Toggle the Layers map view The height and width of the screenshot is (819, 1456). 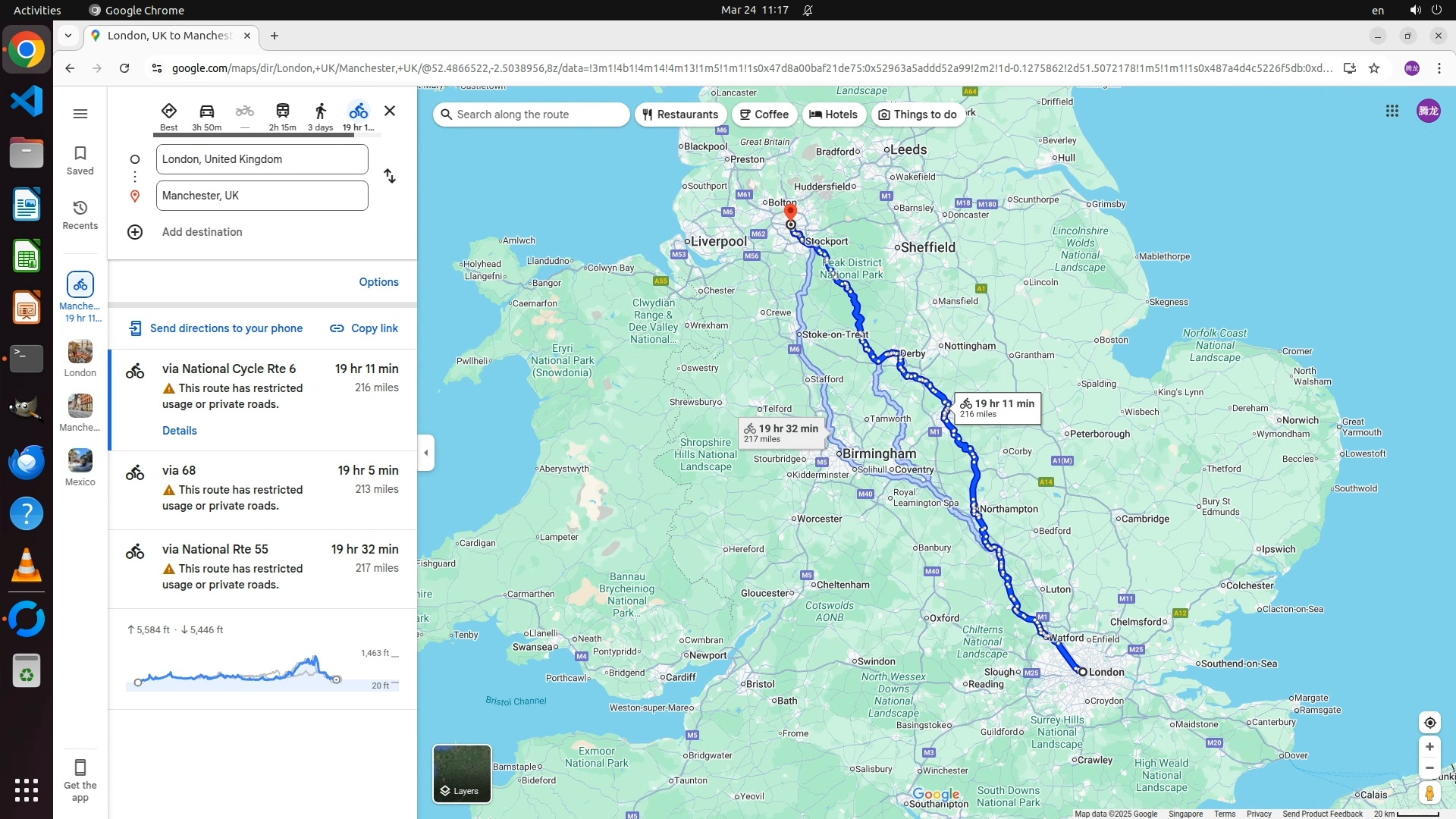(x=462, y=773)
